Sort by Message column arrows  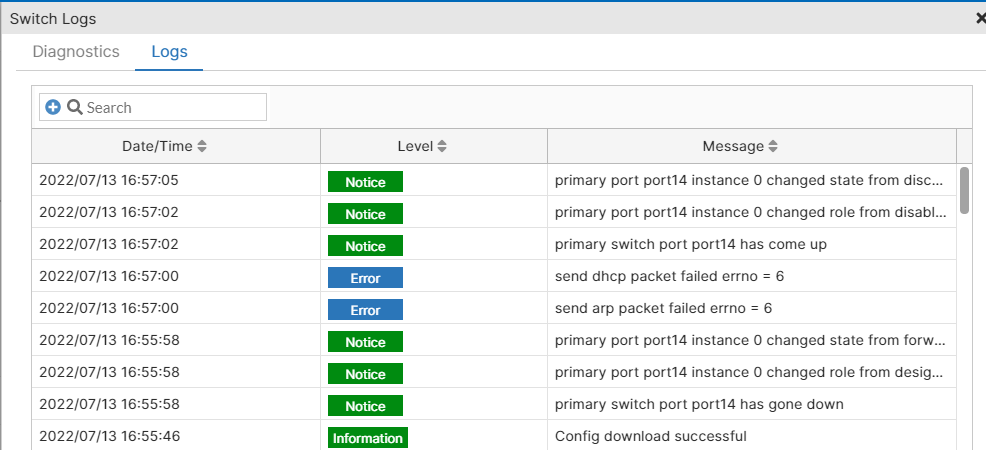(x=773, y=146)
